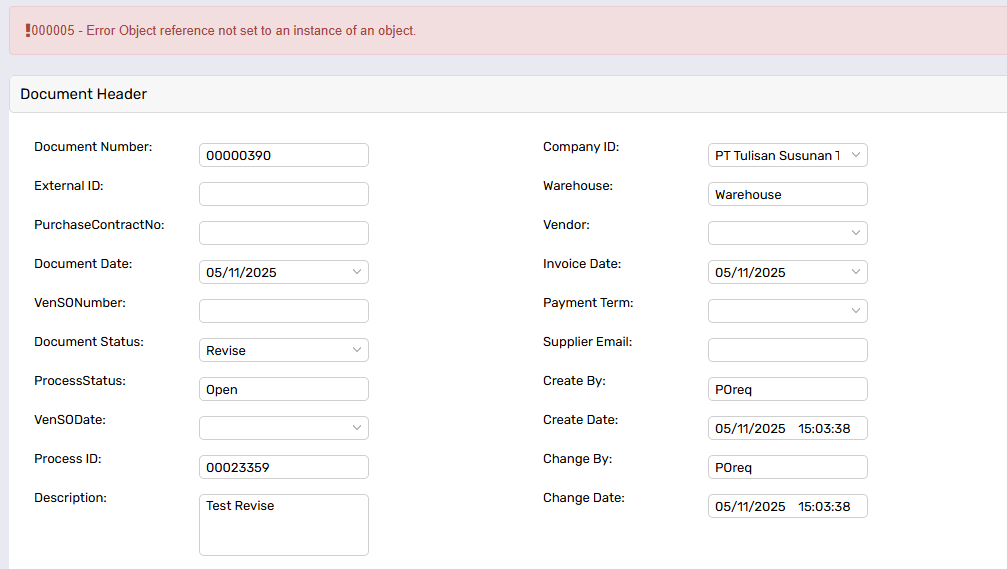Click into the External ID field
This screenshot has height=569, width=1007.
coord(284,194)
